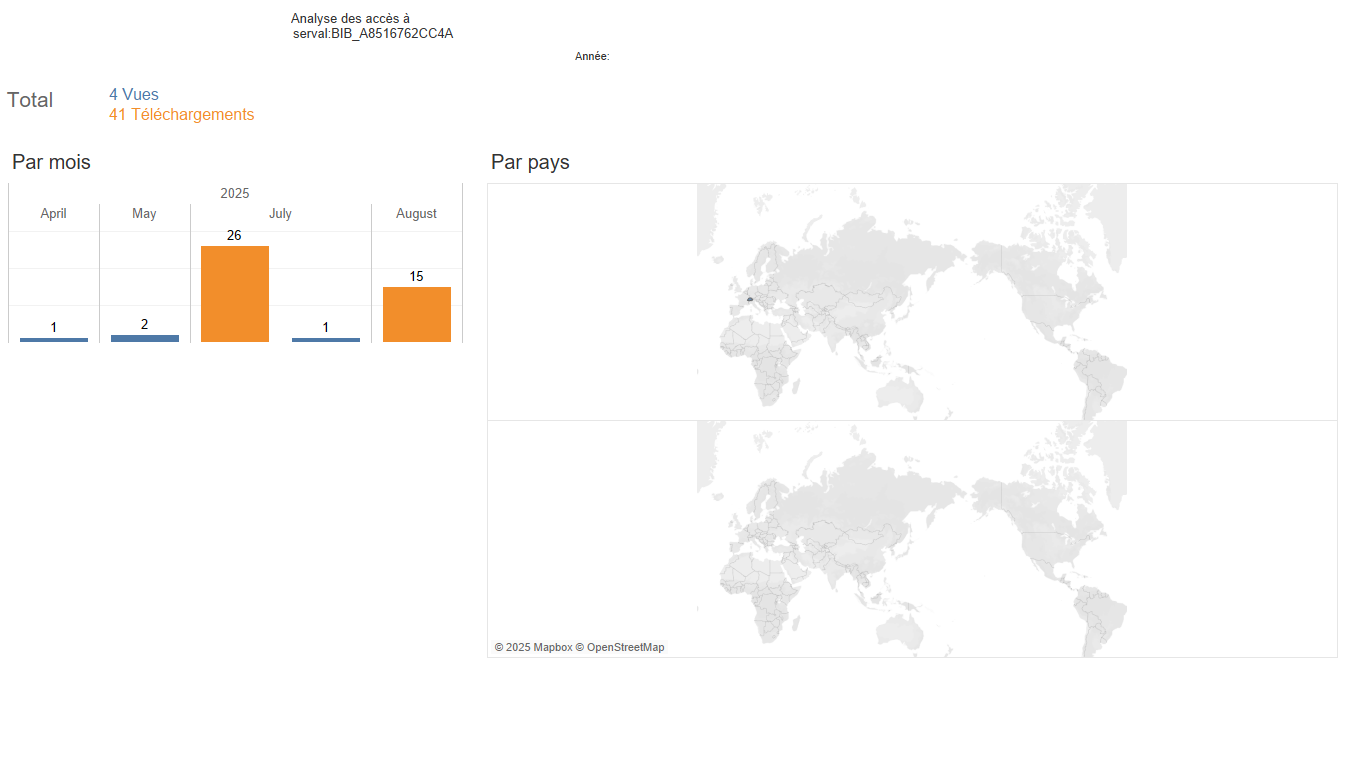Click the "Par mois" heading
The image size is (1366, 768).
point(51,162)
